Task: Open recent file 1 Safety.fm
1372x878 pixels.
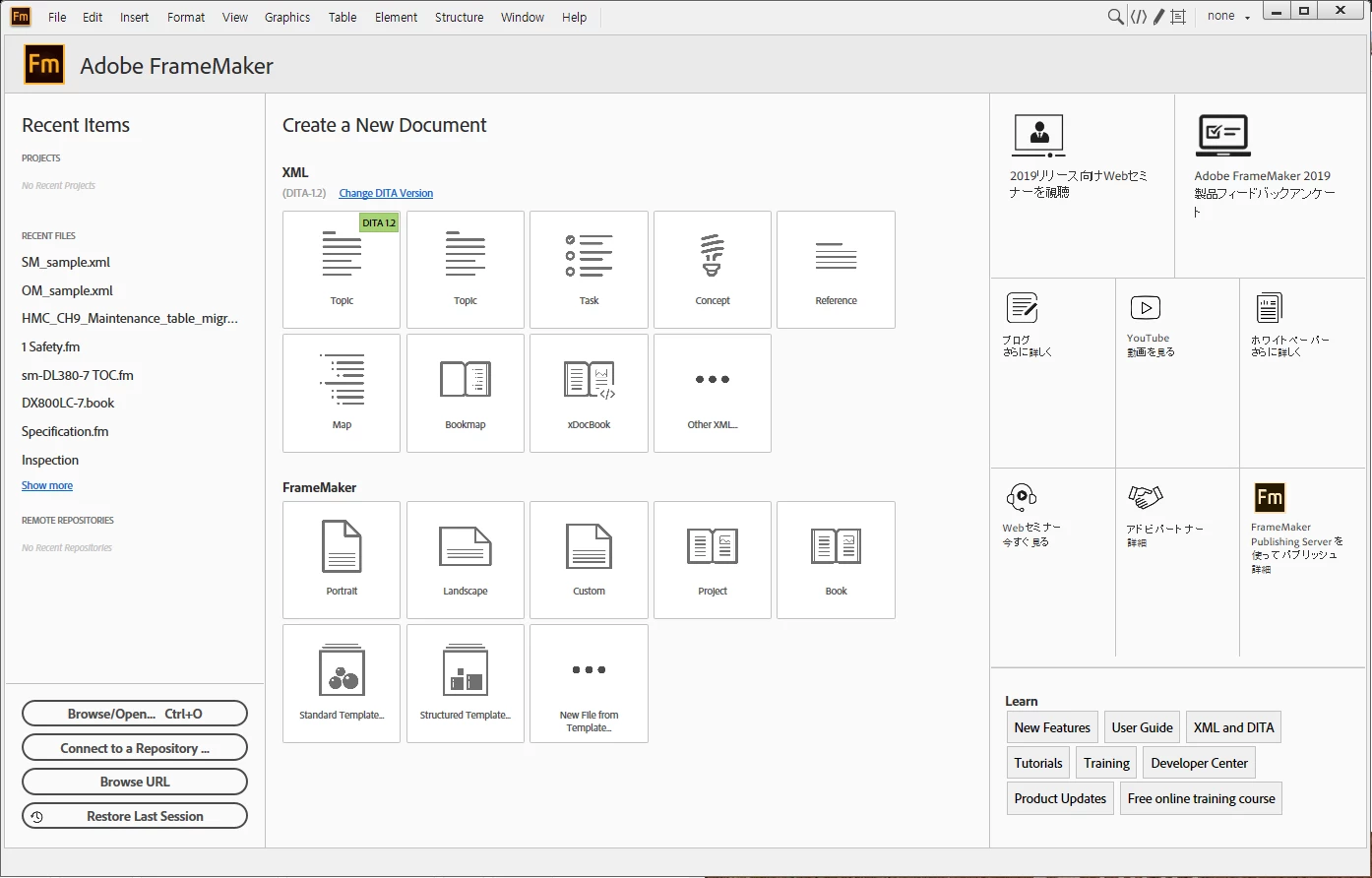Action: (x=50, y=346)
